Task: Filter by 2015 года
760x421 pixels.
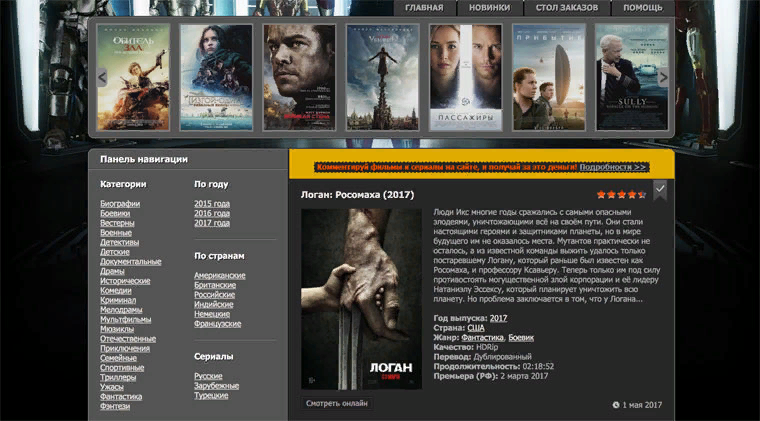Action: pyautogui.click(x=212, y=203)
